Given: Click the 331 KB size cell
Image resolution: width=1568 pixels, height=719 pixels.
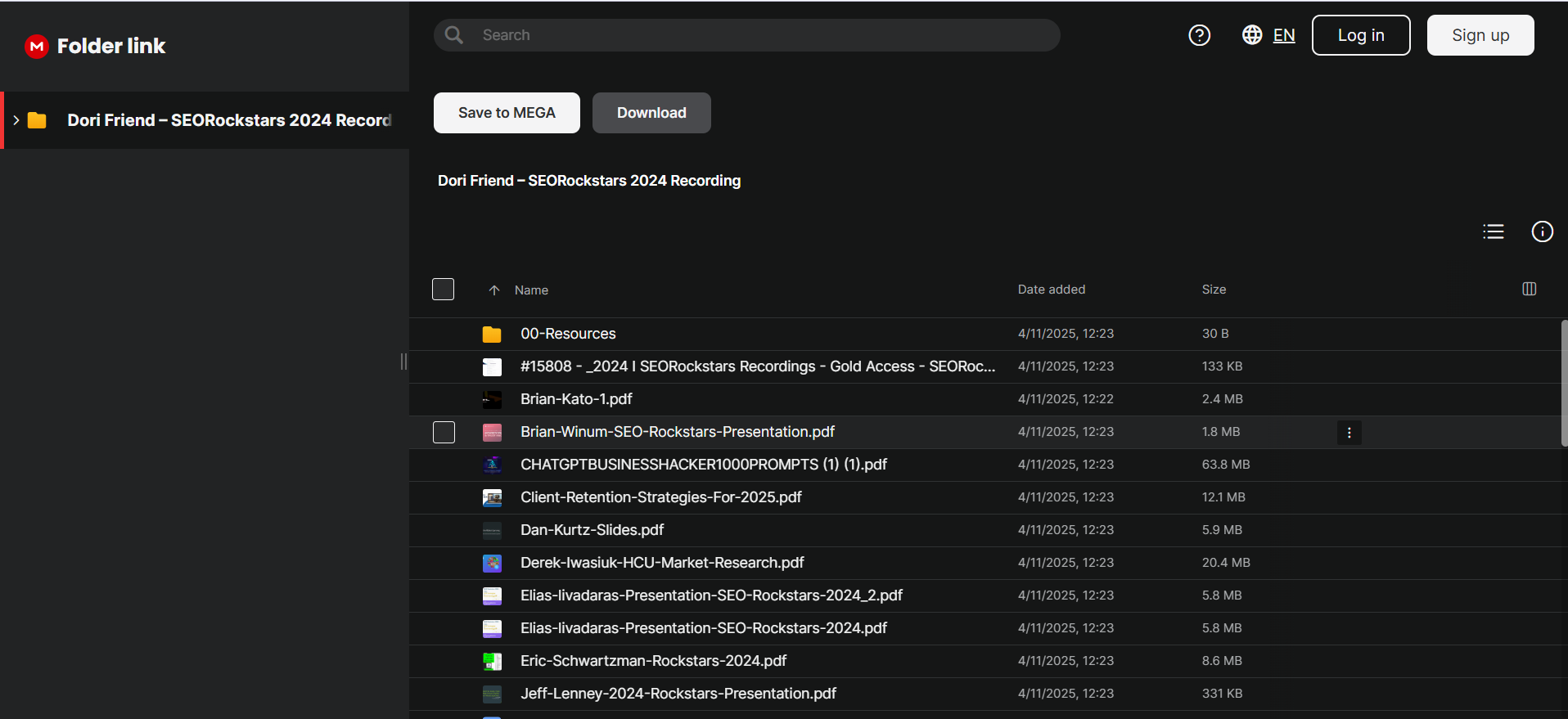Looking at the screenshot, I should (1222, 694).
